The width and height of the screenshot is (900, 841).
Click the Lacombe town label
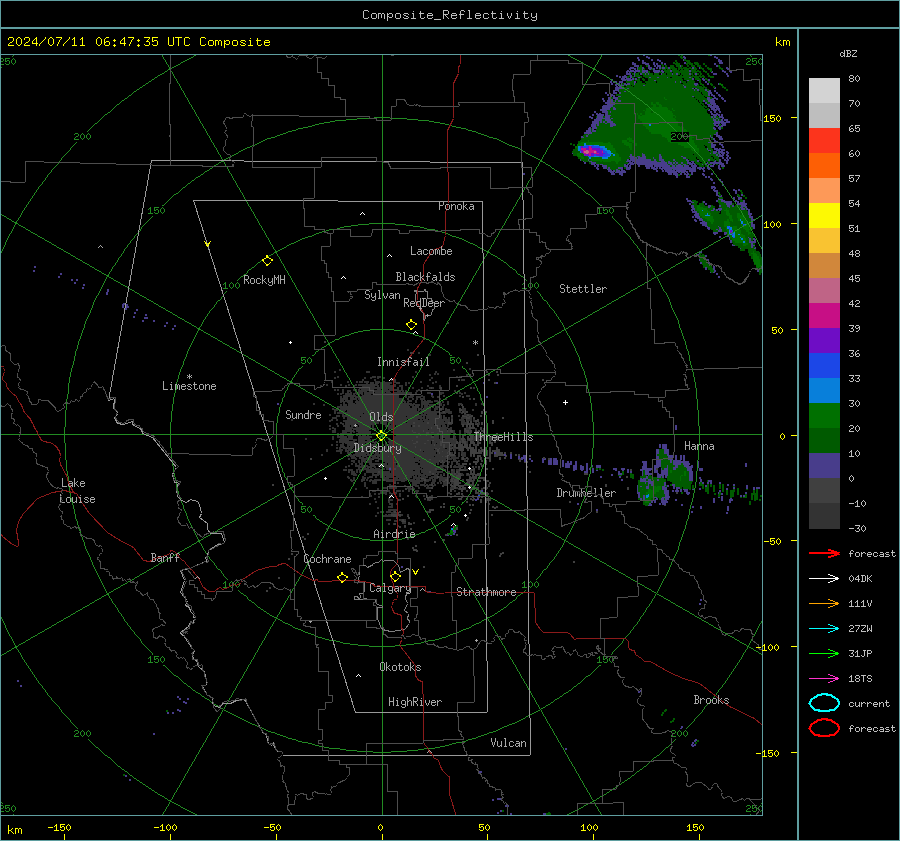tap(431, 251)
